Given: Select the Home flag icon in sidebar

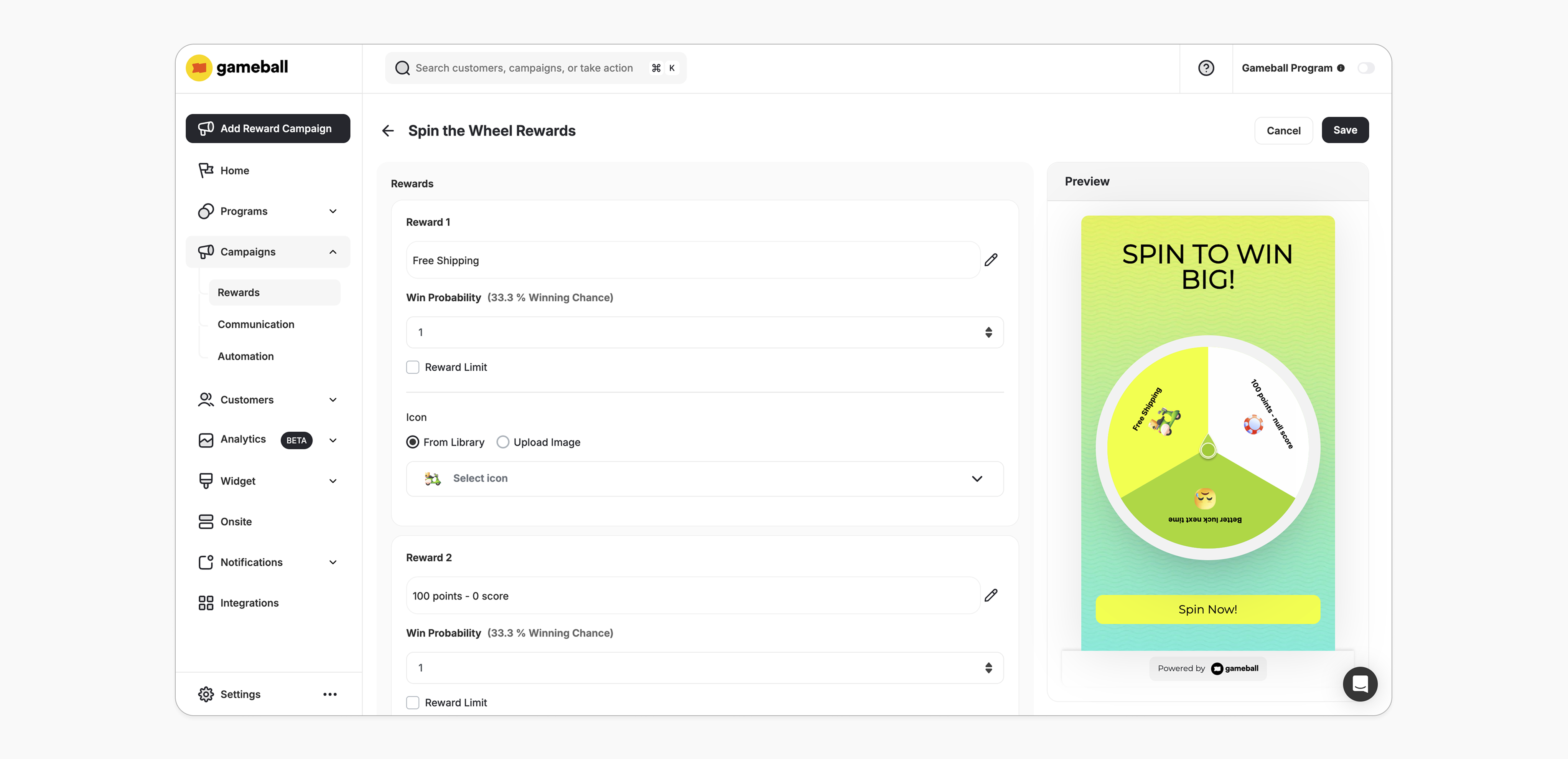Looking at the screenshot, I should [x=205, y=170].
